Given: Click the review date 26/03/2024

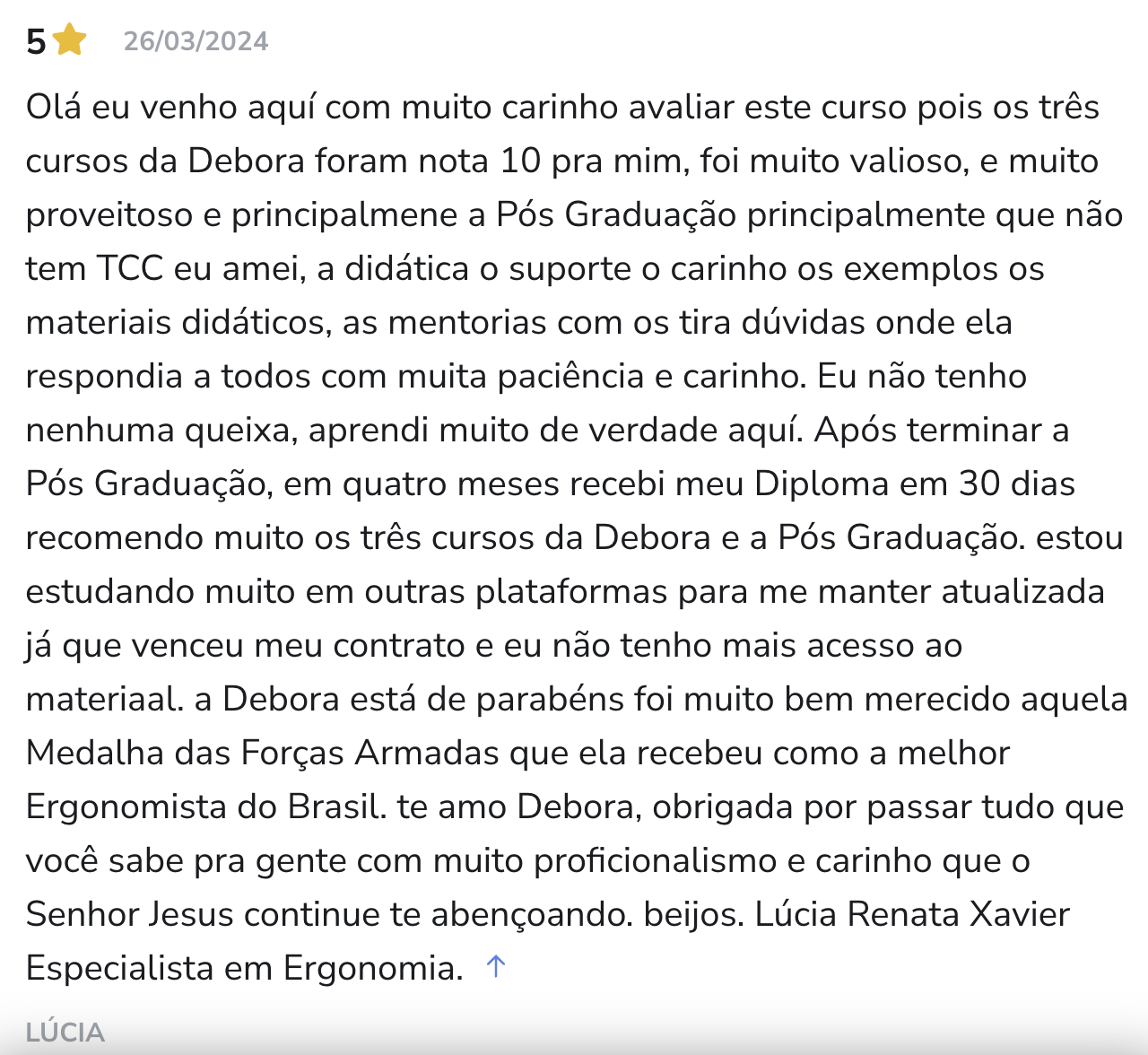Looking at the screenshot, I should click(x=196, y=41).
